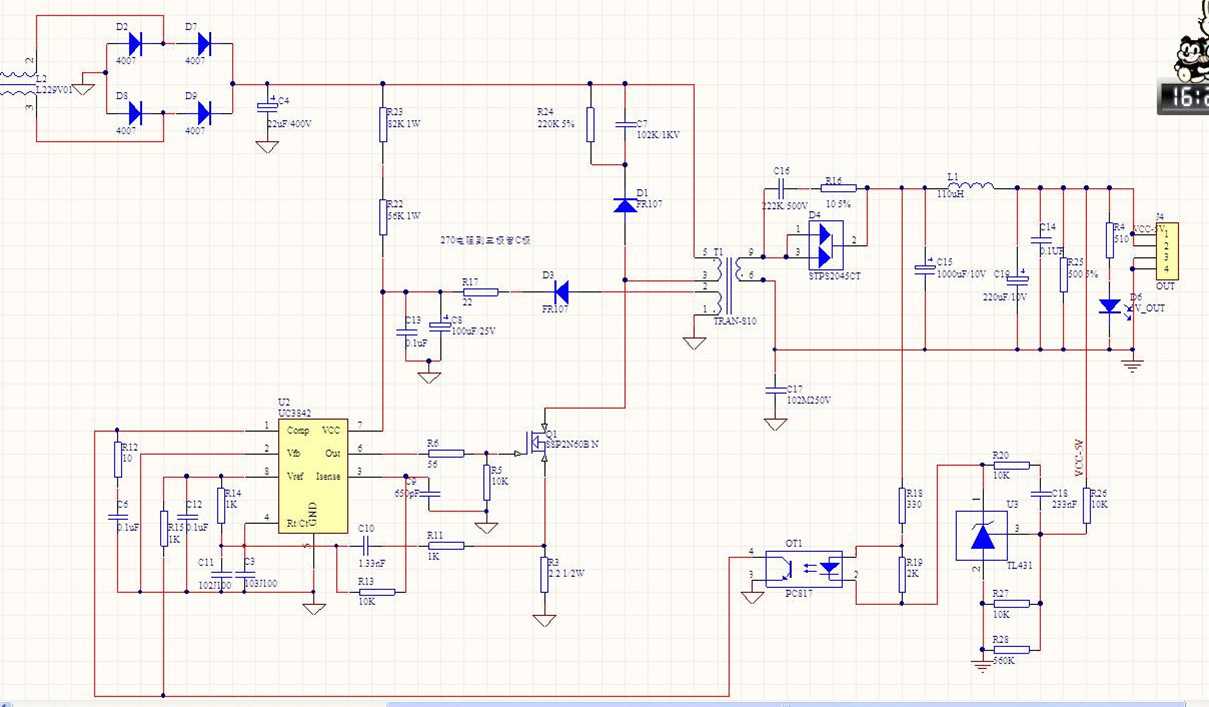Select capacitor C8 100uF/25V symbol

click(440, 326)
